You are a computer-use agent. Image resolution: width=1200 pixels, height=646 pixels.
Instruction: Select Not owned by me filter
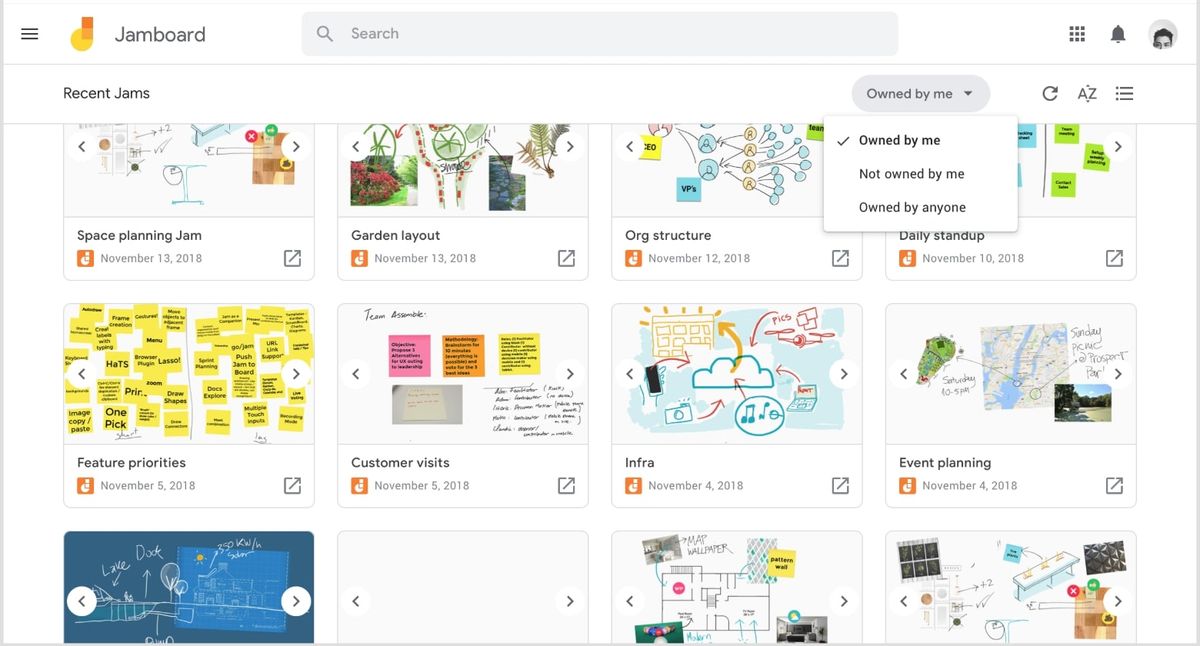coord(911,173)
